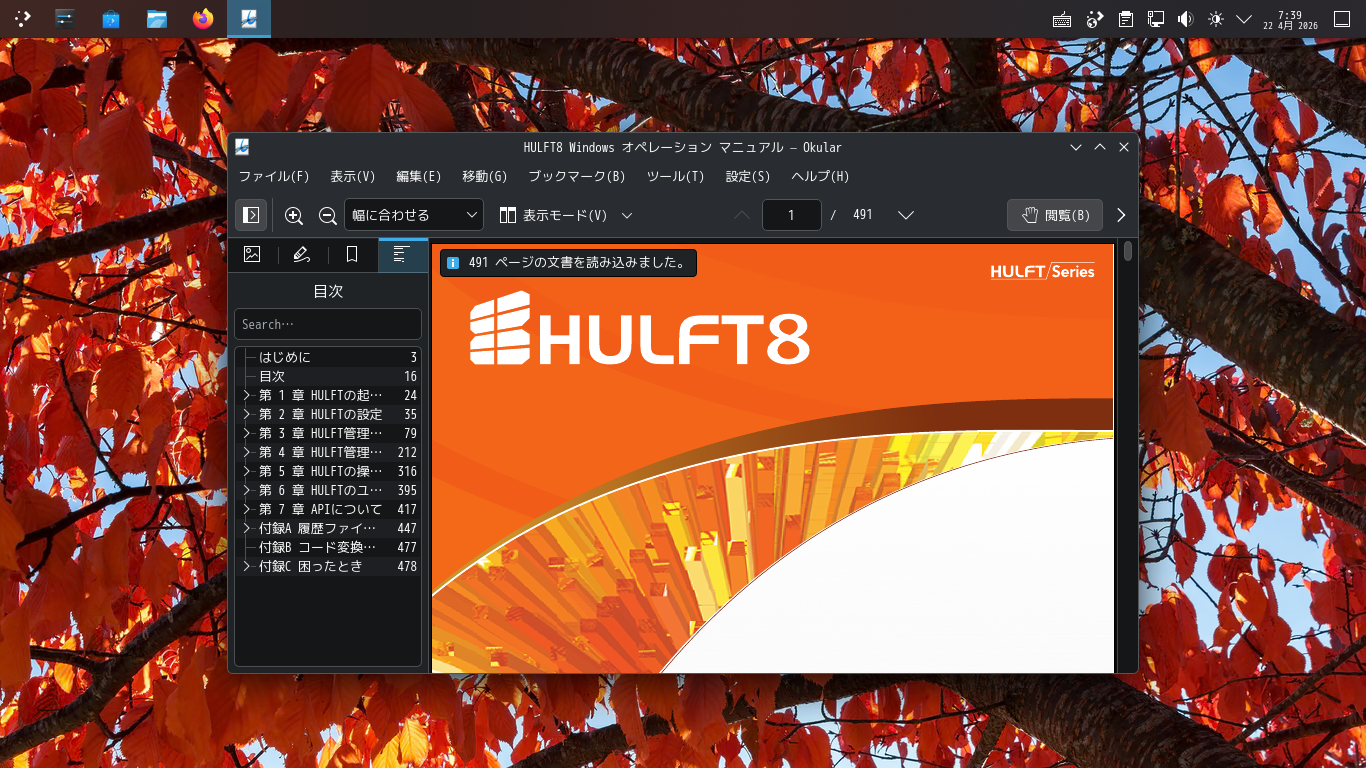Expand the 付録C 困ったとき tree entry
Screen dimensions: 1366x768
(246, 566)
